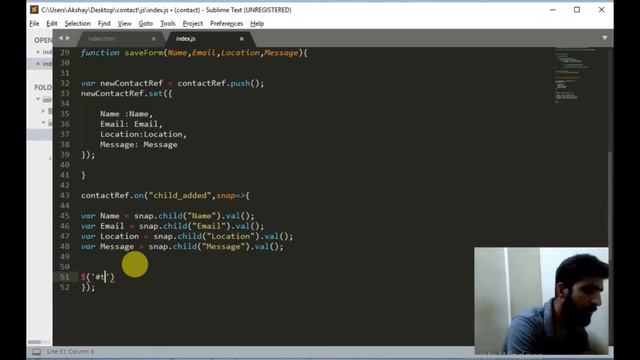
Task: Open the File menu
Action: [x=34, y=24]
